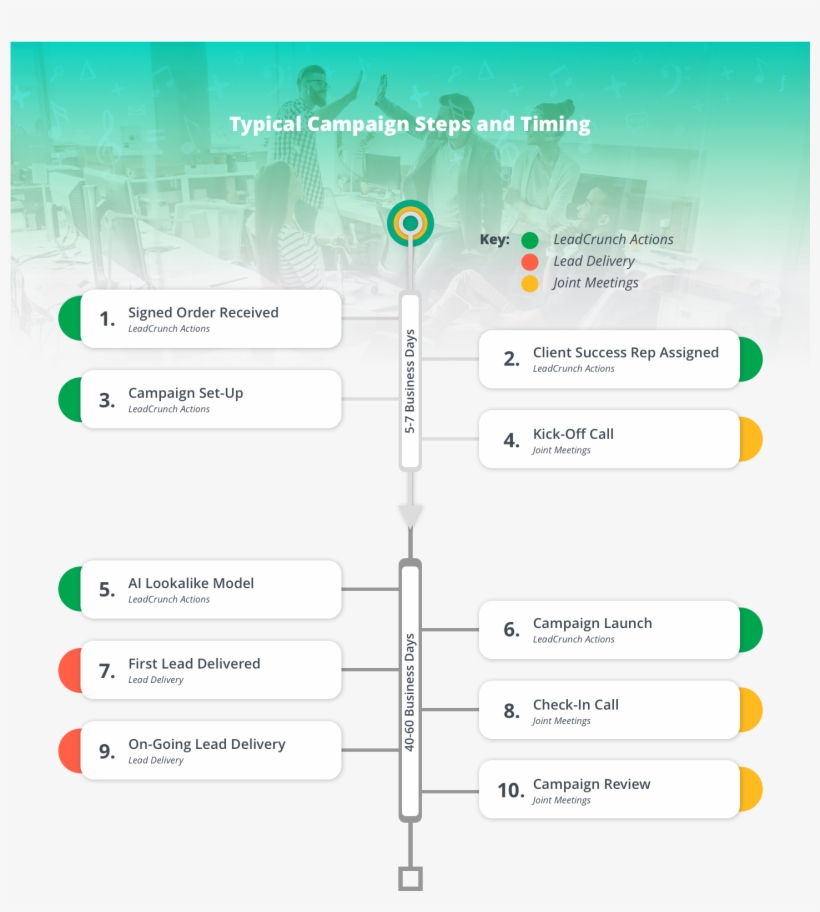
Task: Click red tab beside First Lead Delivered
Action: [70, 670]
